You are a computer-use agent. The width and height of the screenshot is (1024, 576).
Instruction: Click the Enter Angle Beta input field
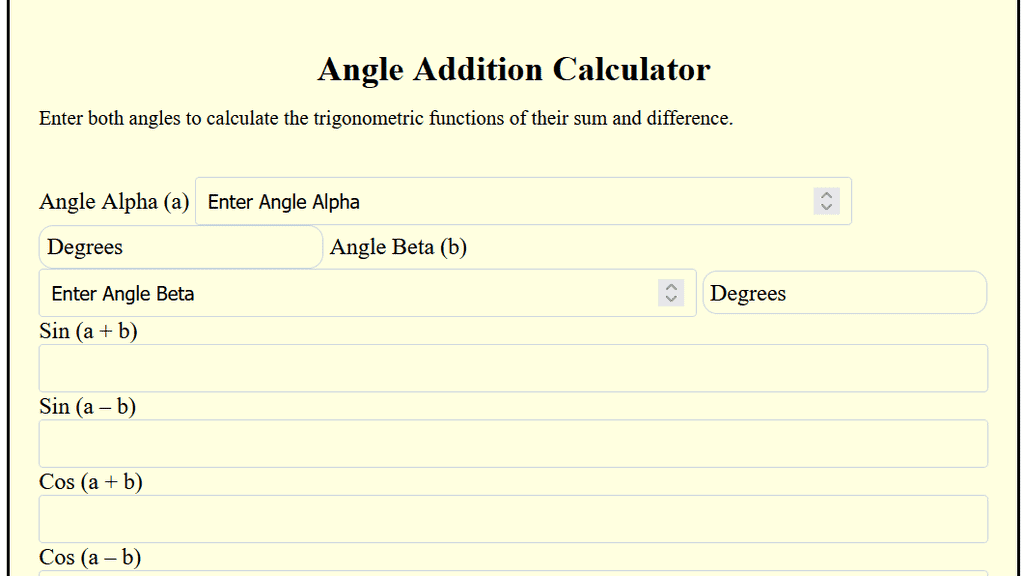(x=350, y=292)
